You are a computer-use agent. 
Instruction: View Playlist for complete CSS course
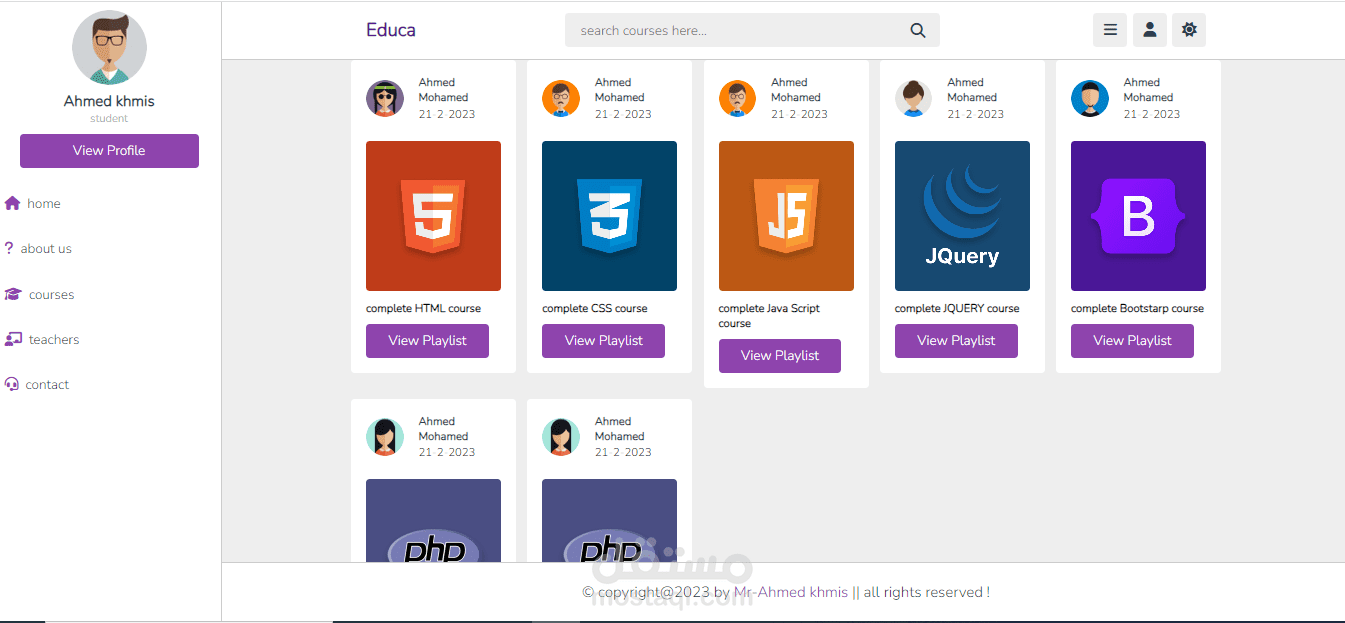[x=603, y=341]
